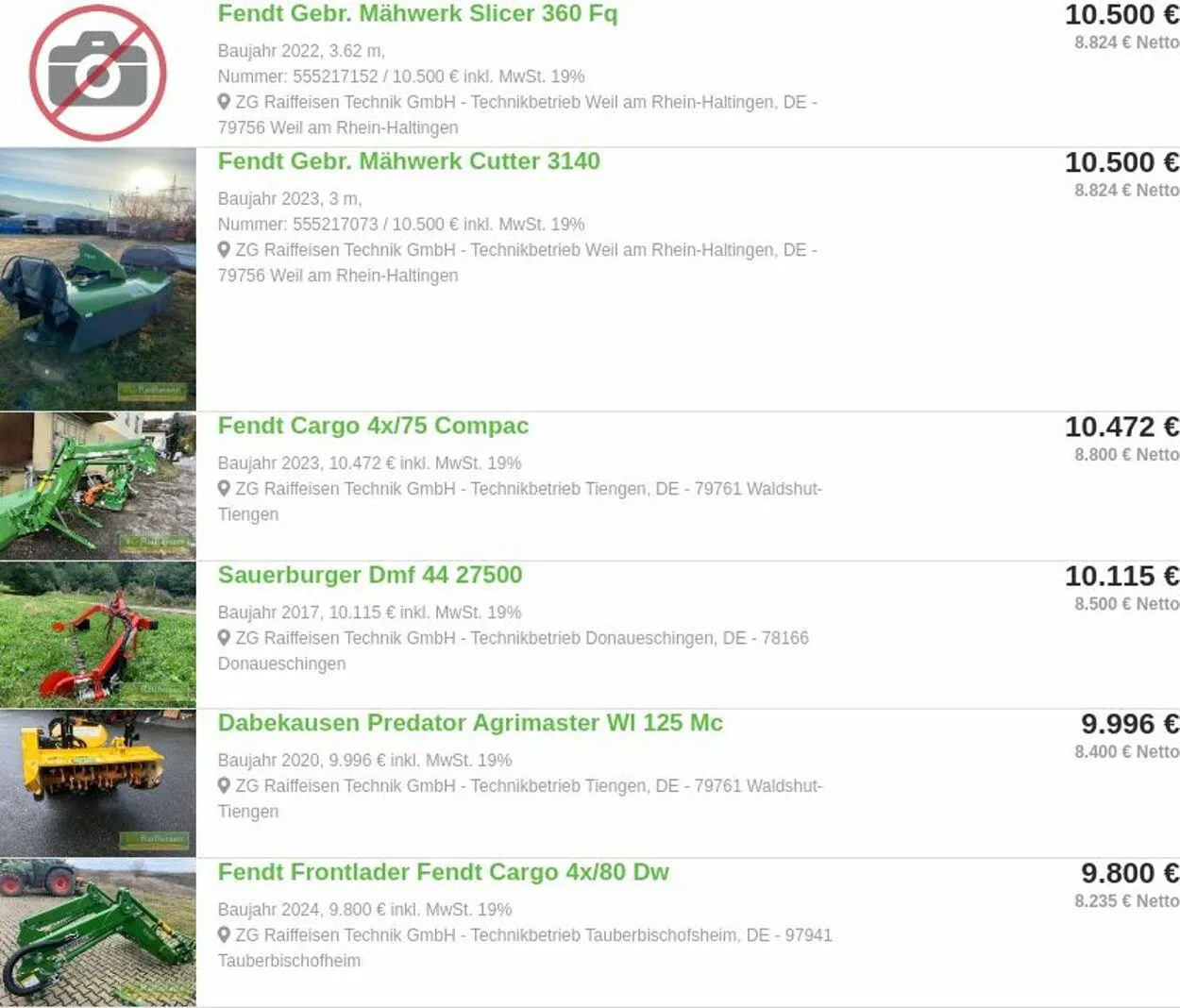The image size is (1180, 1008).
Task: Click location pin icon for Cutter 3140 listing
Action: [224, 249]
